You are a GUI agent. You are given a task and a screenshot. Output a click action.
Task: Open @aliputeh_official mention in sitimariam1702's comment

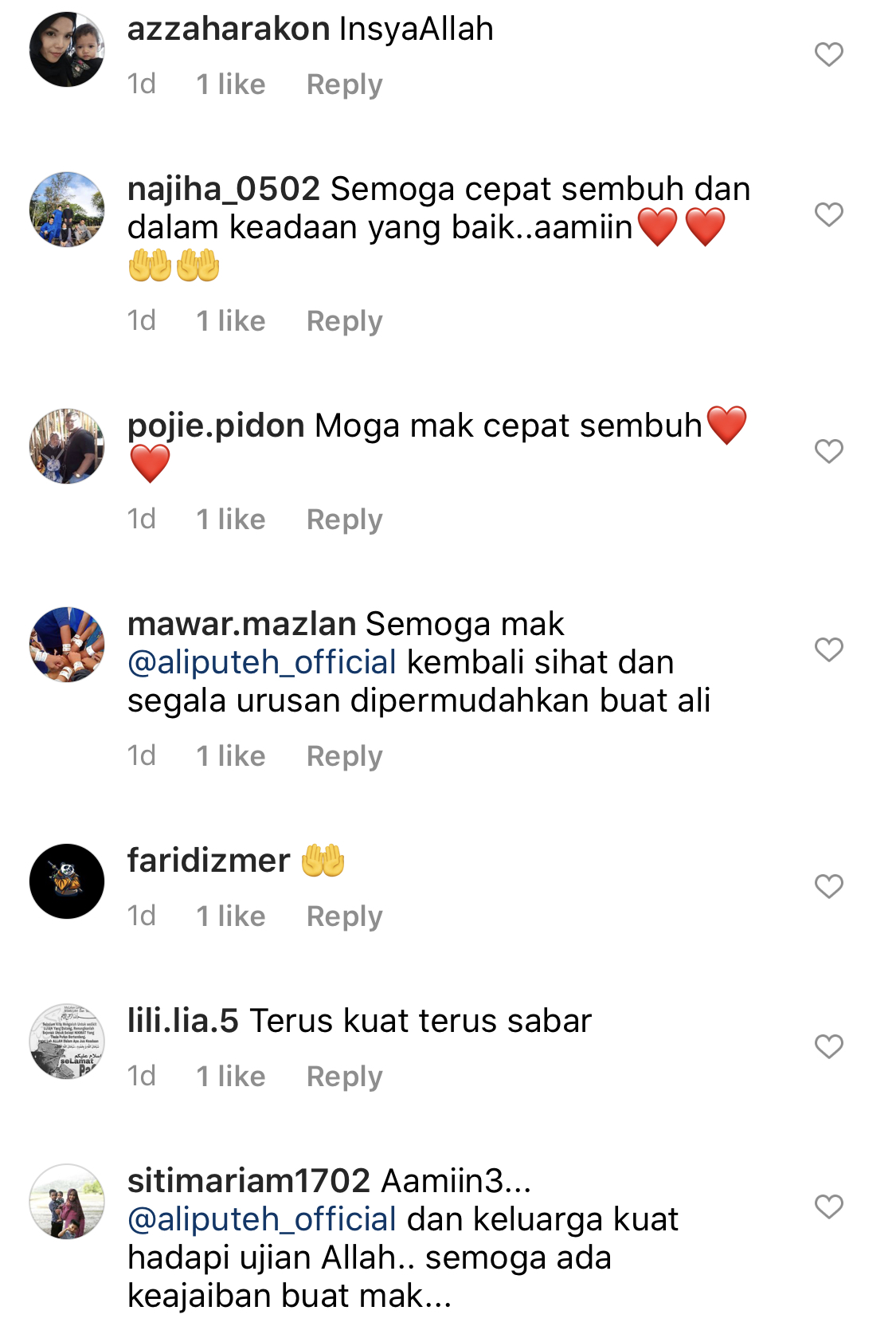[262, 1220]
